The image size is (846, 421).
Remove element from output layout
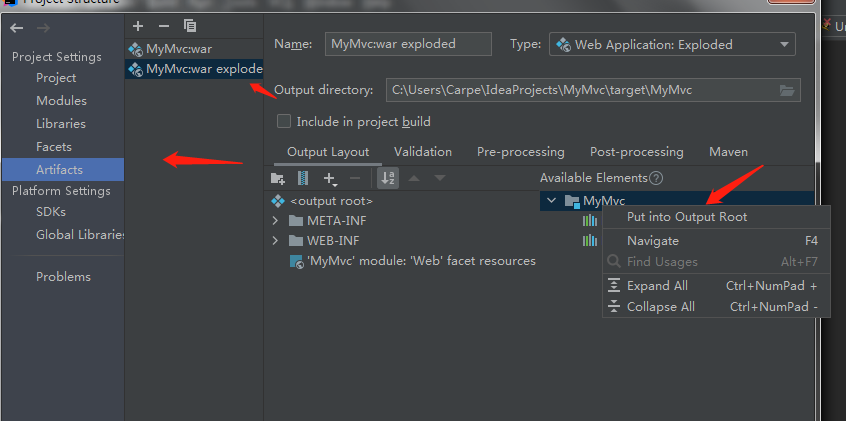(x=354, y=178)
